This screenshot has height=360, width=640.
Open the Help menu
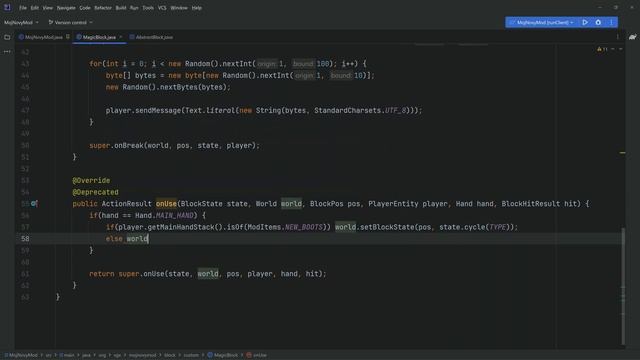(197, 8)
